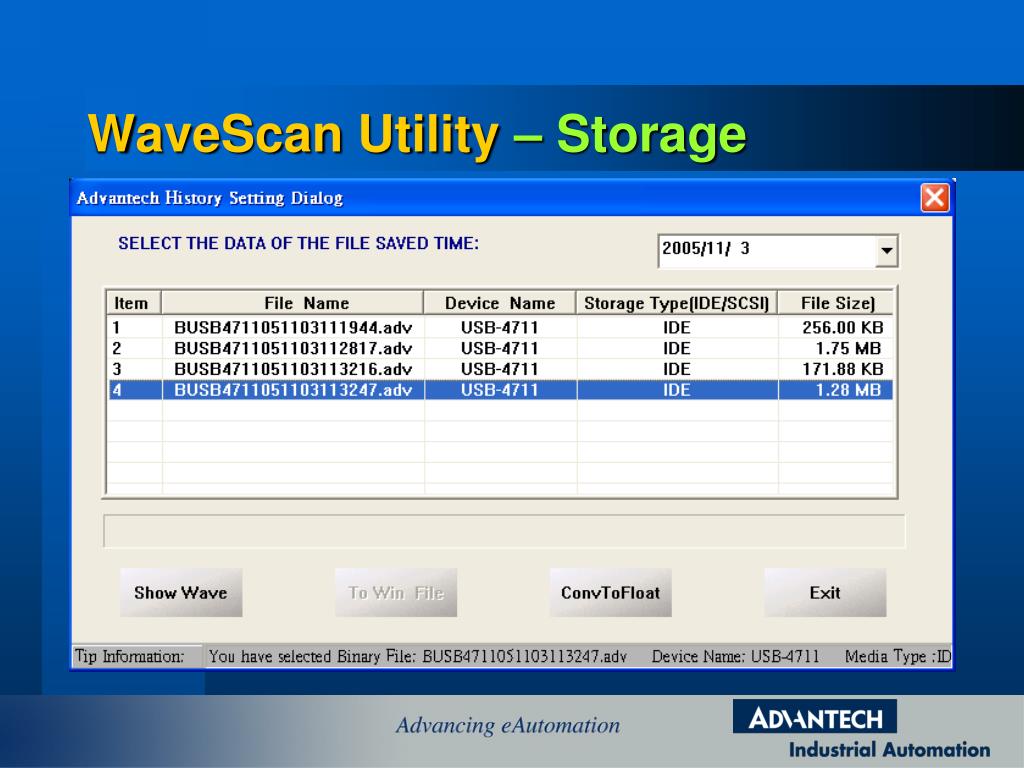This screenshot has width=1024, height=768.
Task: Click the Show Wave button
Action: point(181,592)
